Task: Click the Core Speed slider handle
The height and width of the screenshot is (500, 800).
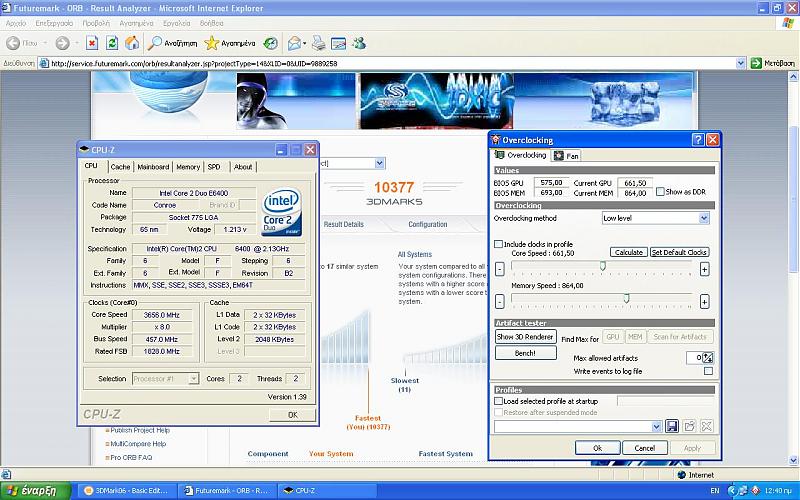Action: 603,266
